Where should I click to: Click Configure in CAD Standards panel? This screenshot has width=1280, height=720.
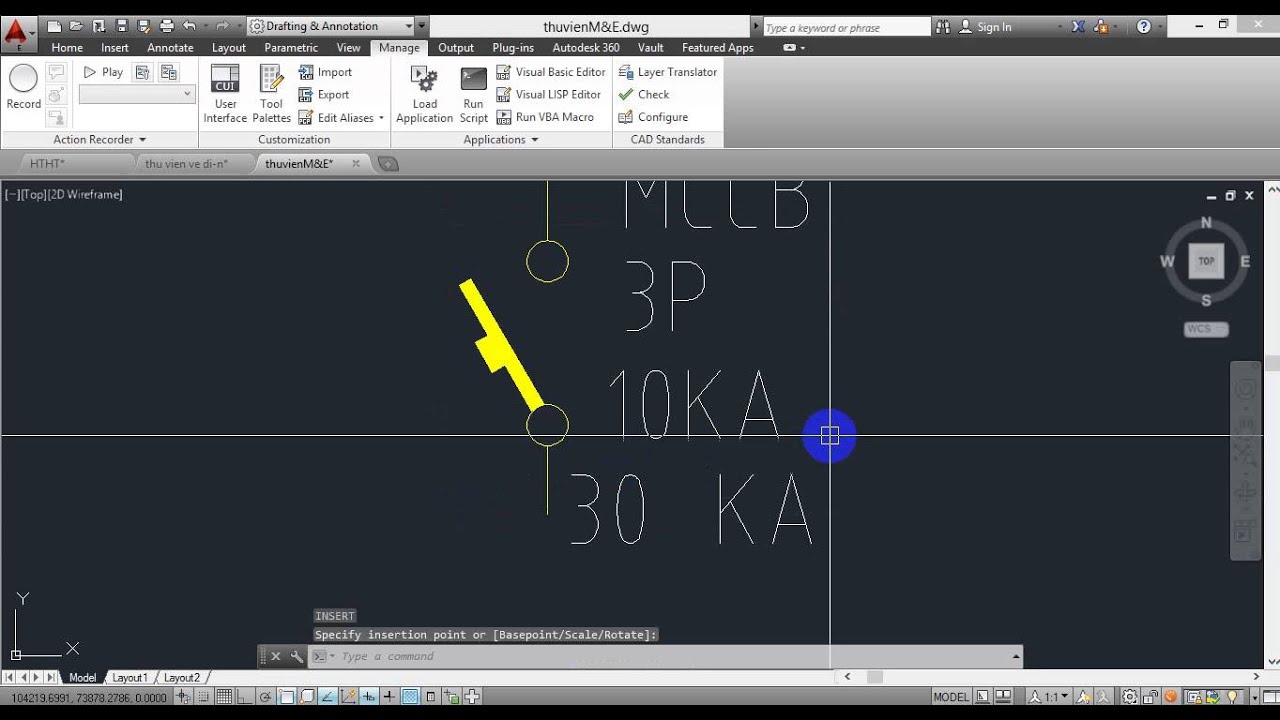(653, 117)
